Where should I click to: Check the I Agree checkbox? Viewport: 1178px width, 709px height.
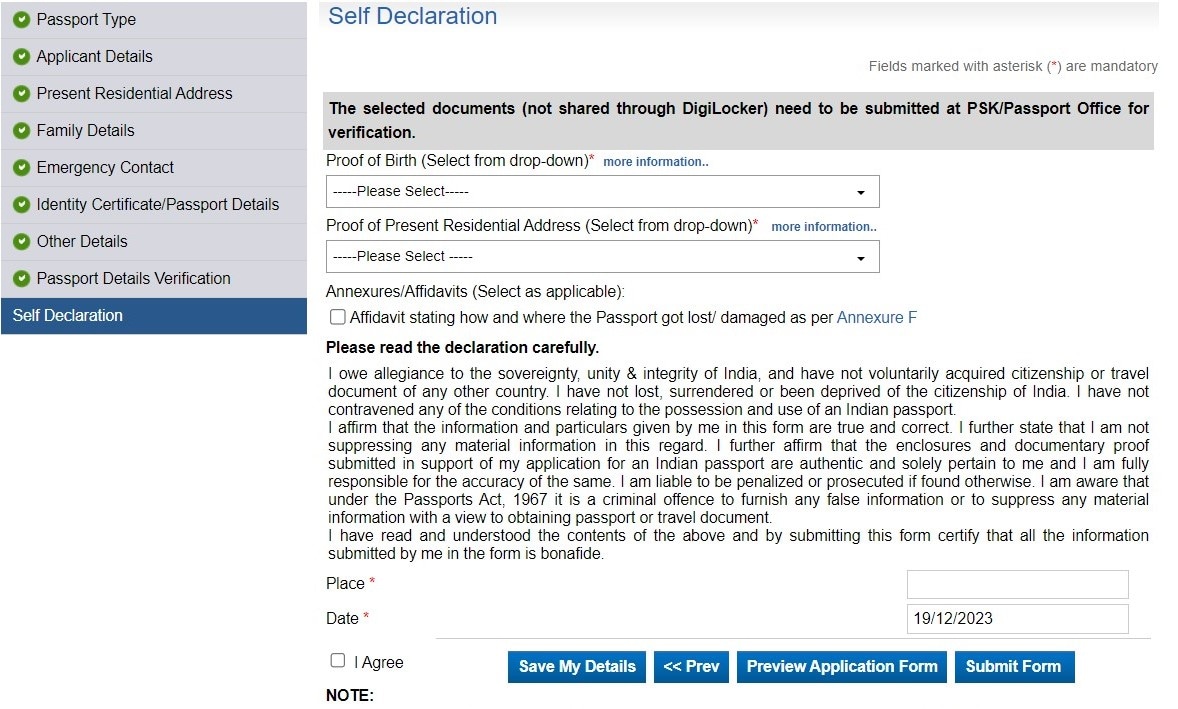click(338, 661)
